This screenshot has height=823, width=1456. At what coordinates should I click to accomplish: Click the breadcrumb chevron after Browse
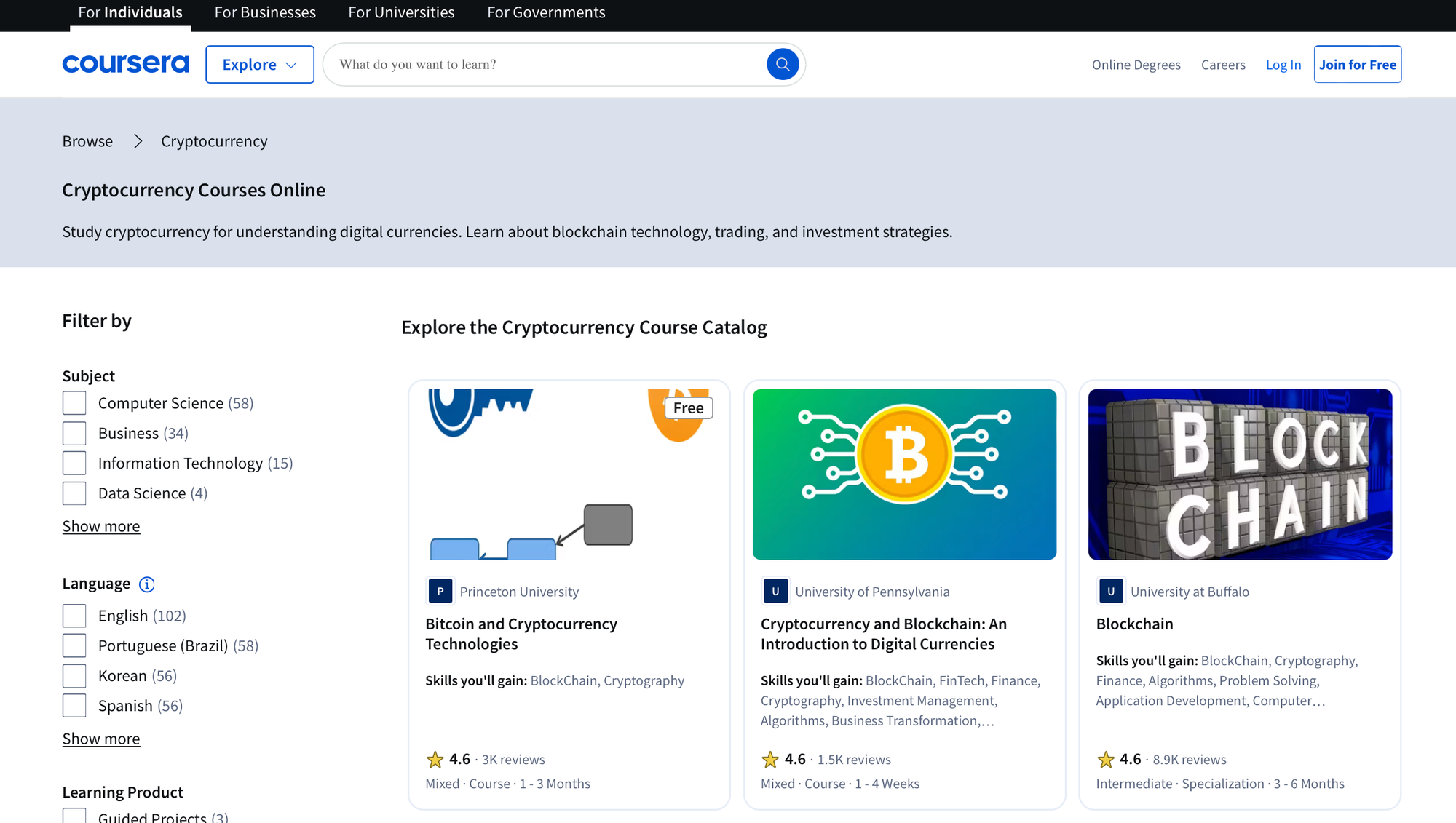pos(138,141)
